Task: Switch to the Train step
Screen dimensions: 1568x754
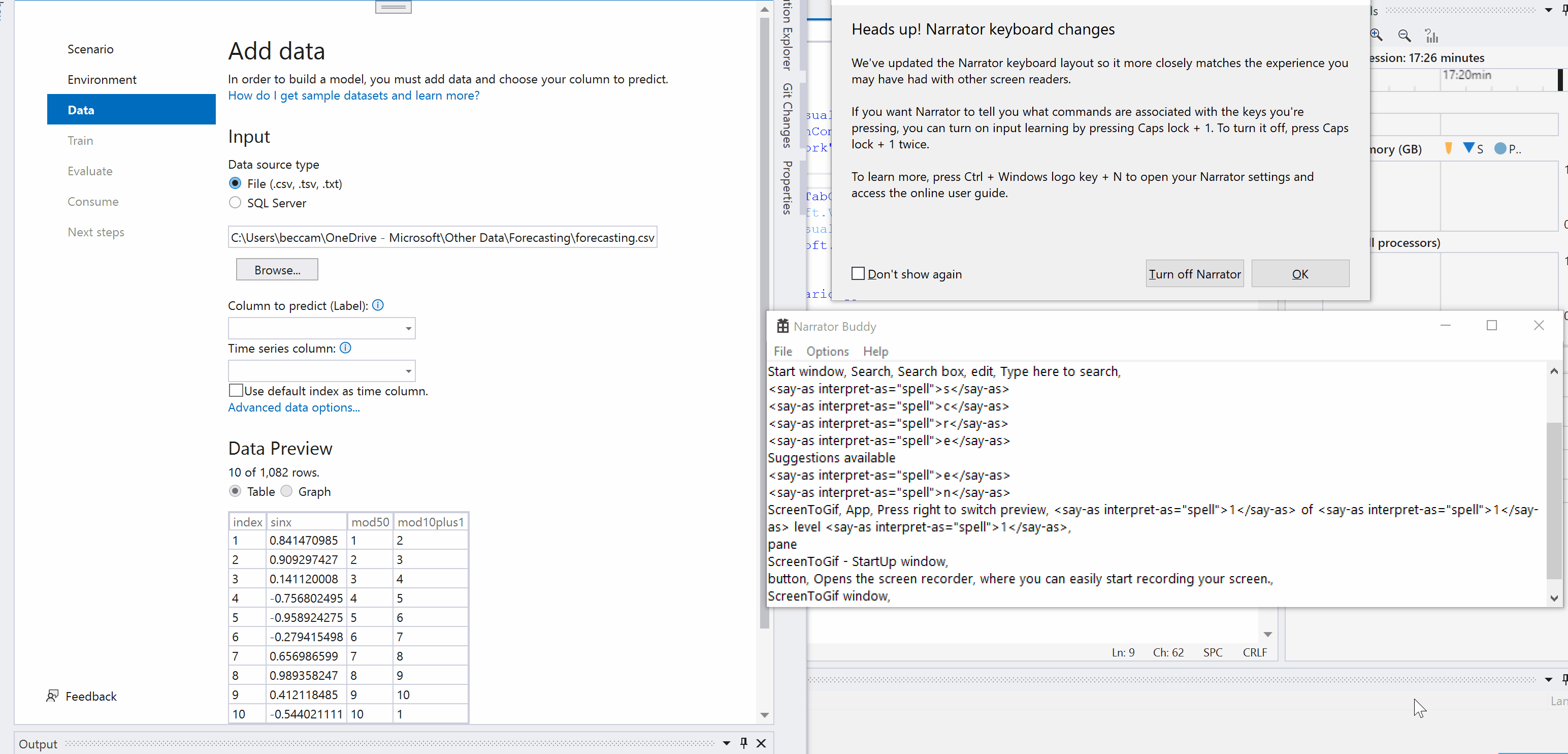Action: (x=80, y=140)
